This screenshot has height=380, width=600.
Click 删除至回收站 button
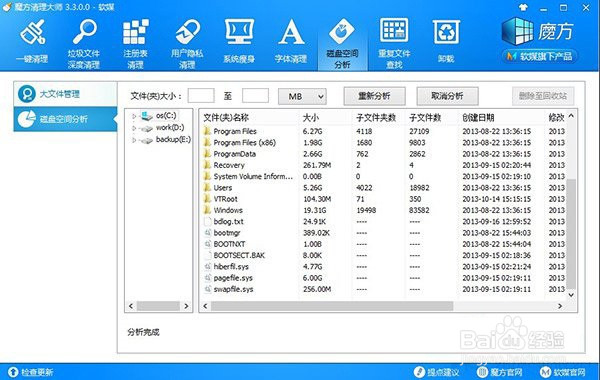543,96
